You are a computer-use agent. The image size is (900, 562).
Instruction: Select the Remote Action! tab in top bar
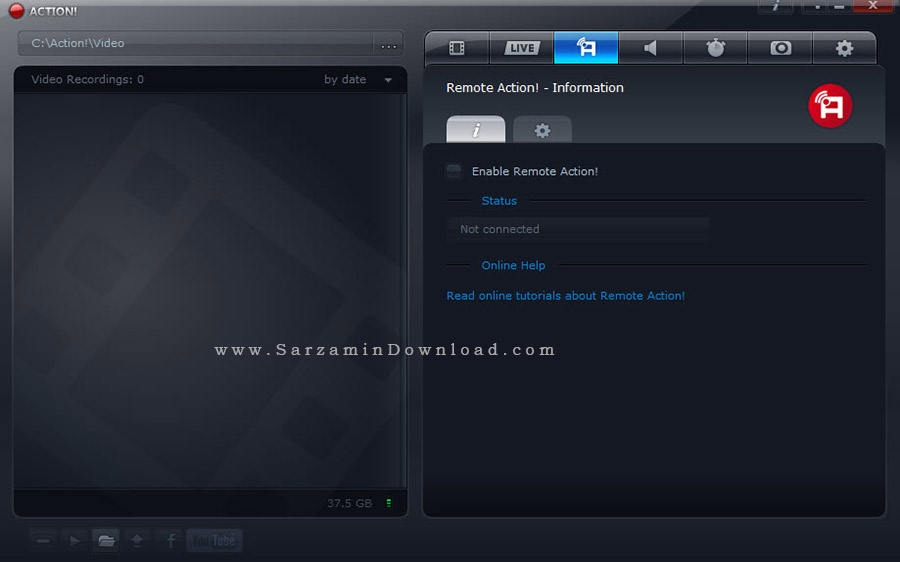tap(586, 48)
